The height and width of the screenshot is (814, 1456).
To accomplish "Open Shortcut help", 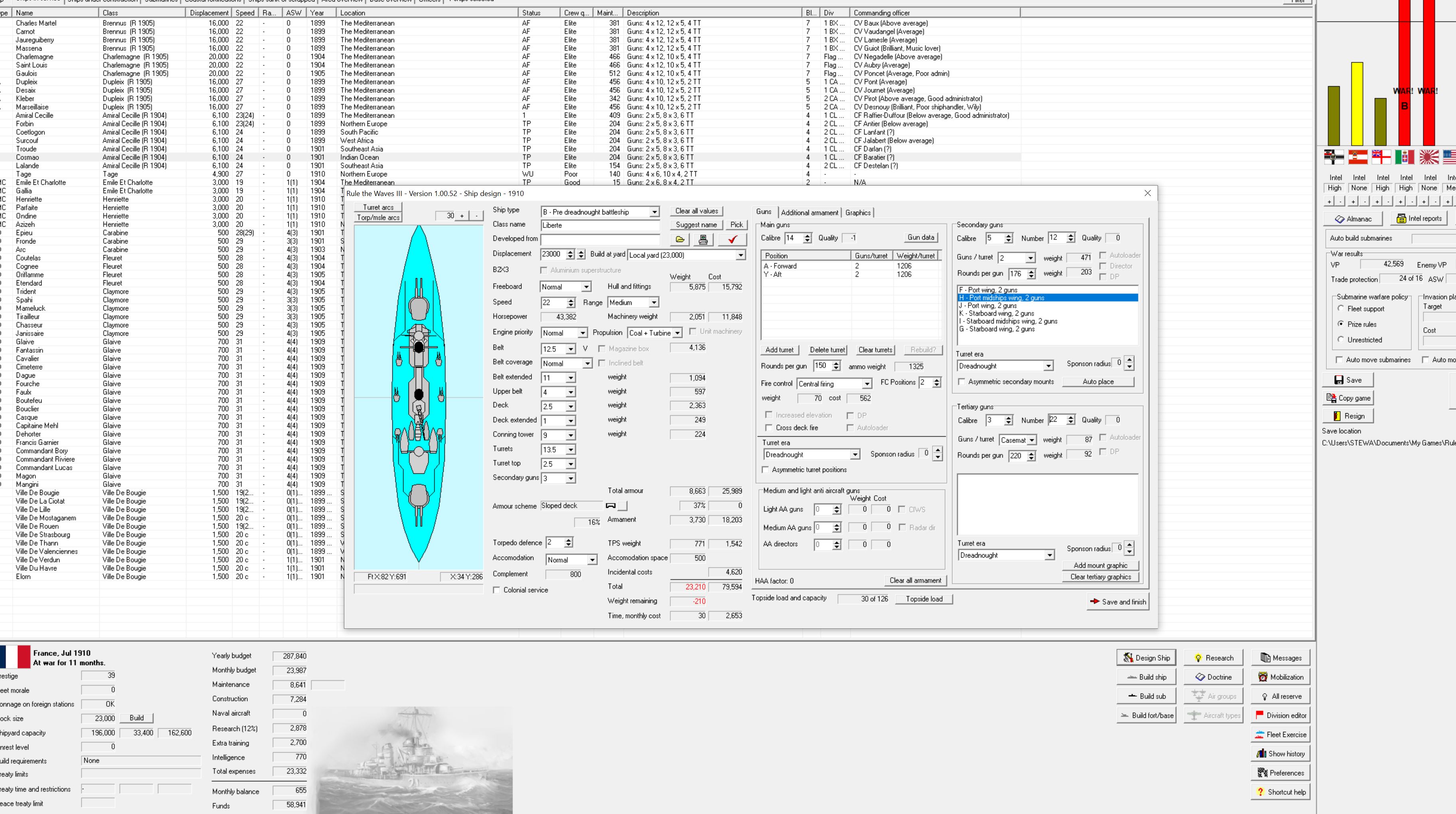I will pyautogui.click(x=1280, y=792).
